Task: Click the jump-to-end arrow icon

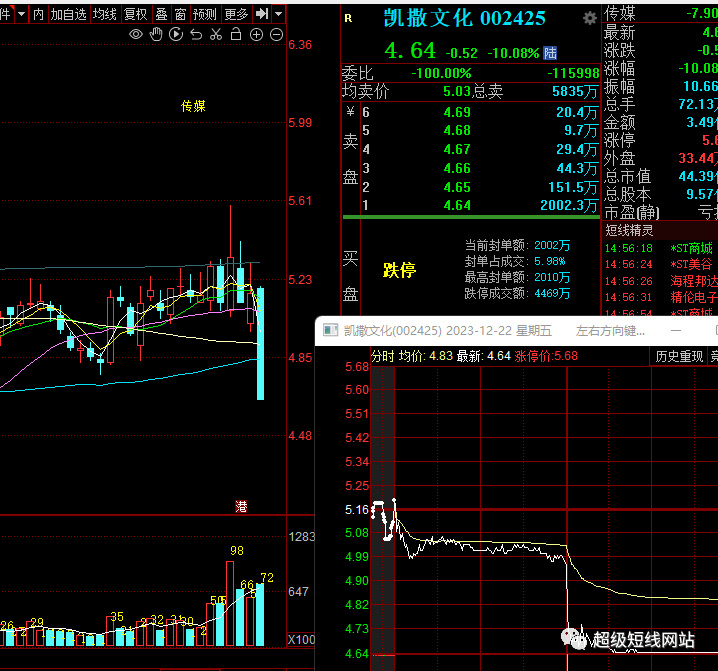Action: [262, 14]
